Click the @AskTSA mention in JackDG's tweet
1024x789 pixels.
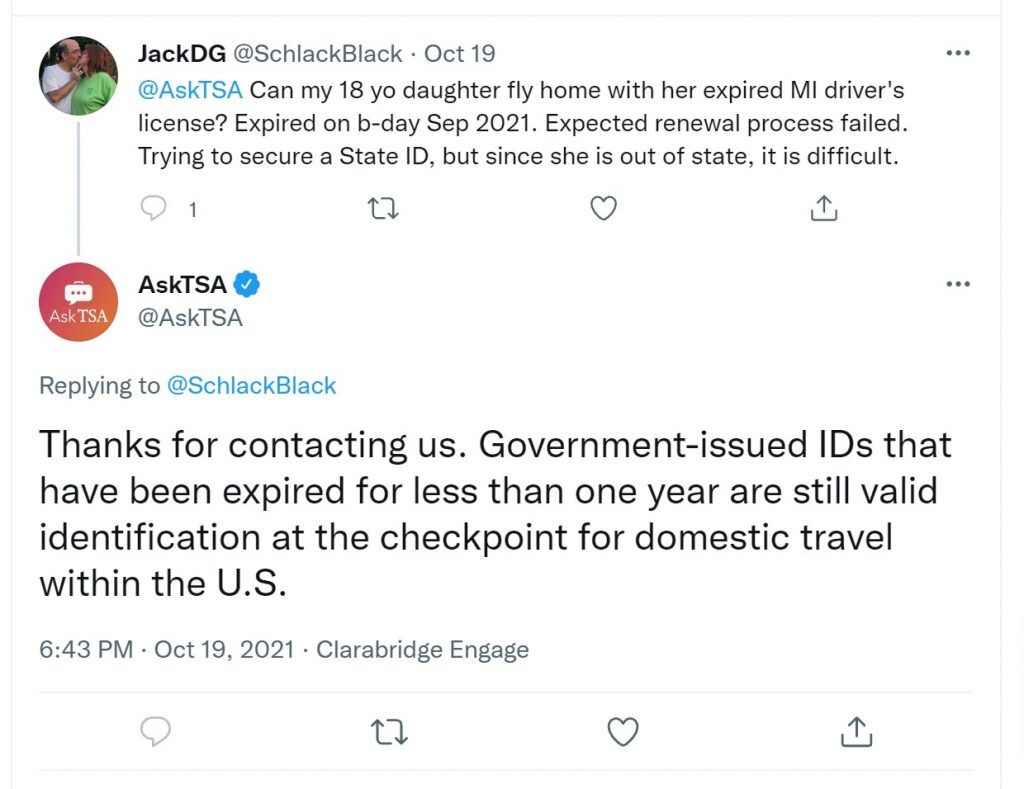190,90
